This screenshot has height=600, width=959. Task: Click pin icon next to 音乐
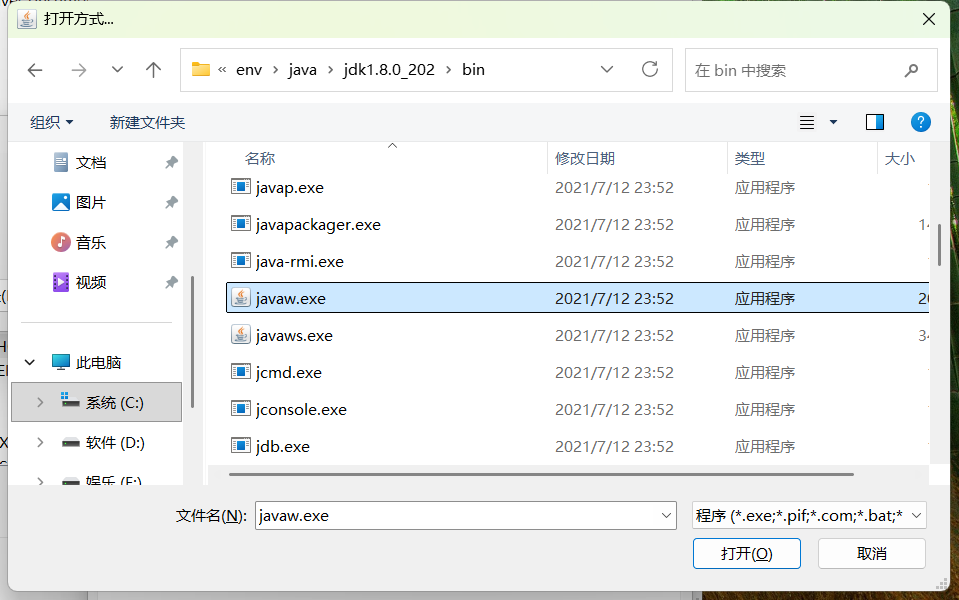point(171,243)
